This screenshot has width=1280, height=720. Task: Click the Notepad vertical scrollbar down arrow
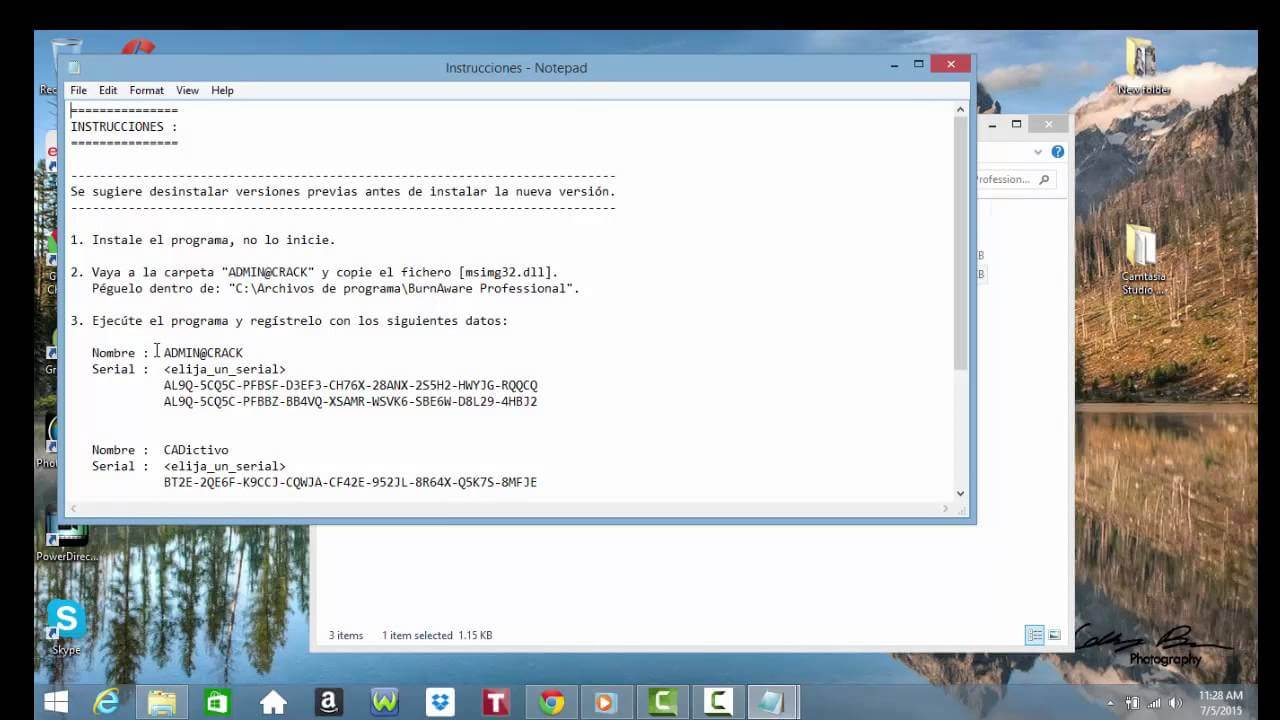(961, 493)
